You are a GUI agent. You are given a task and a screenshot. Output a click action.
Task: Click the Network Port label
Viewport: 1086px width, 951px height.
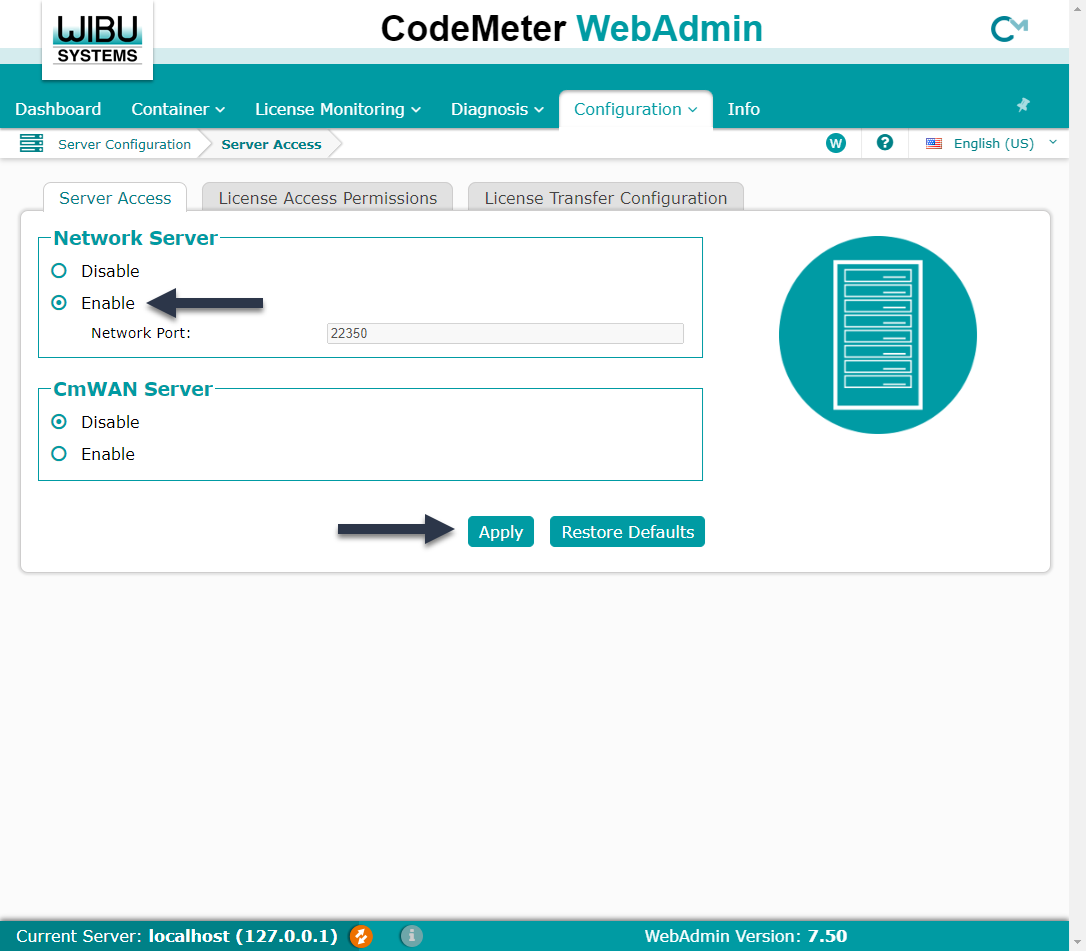pyautogui.click(x=141, y=333)
